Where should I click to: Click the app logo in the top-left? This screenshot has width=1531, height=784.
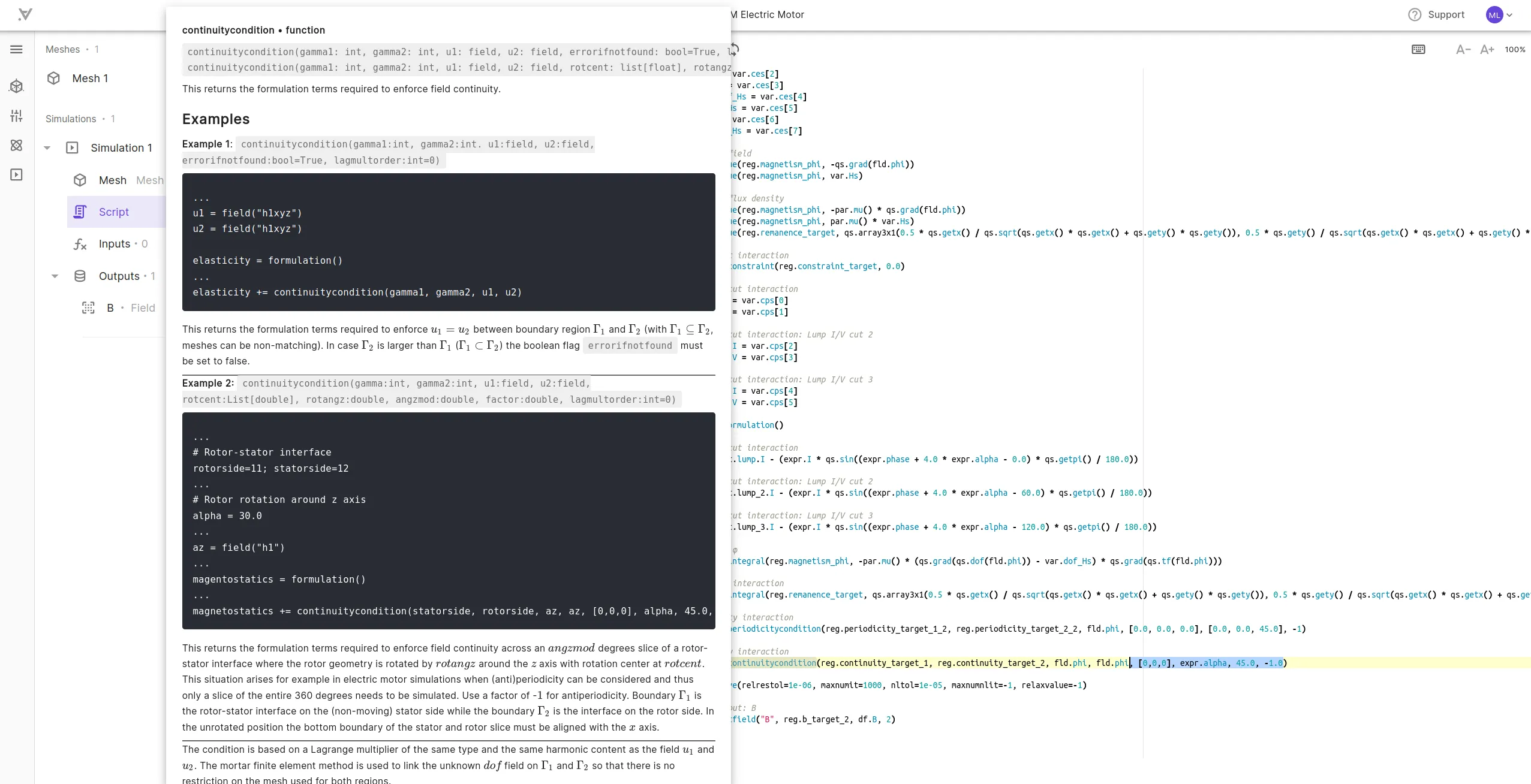(25, 14)
